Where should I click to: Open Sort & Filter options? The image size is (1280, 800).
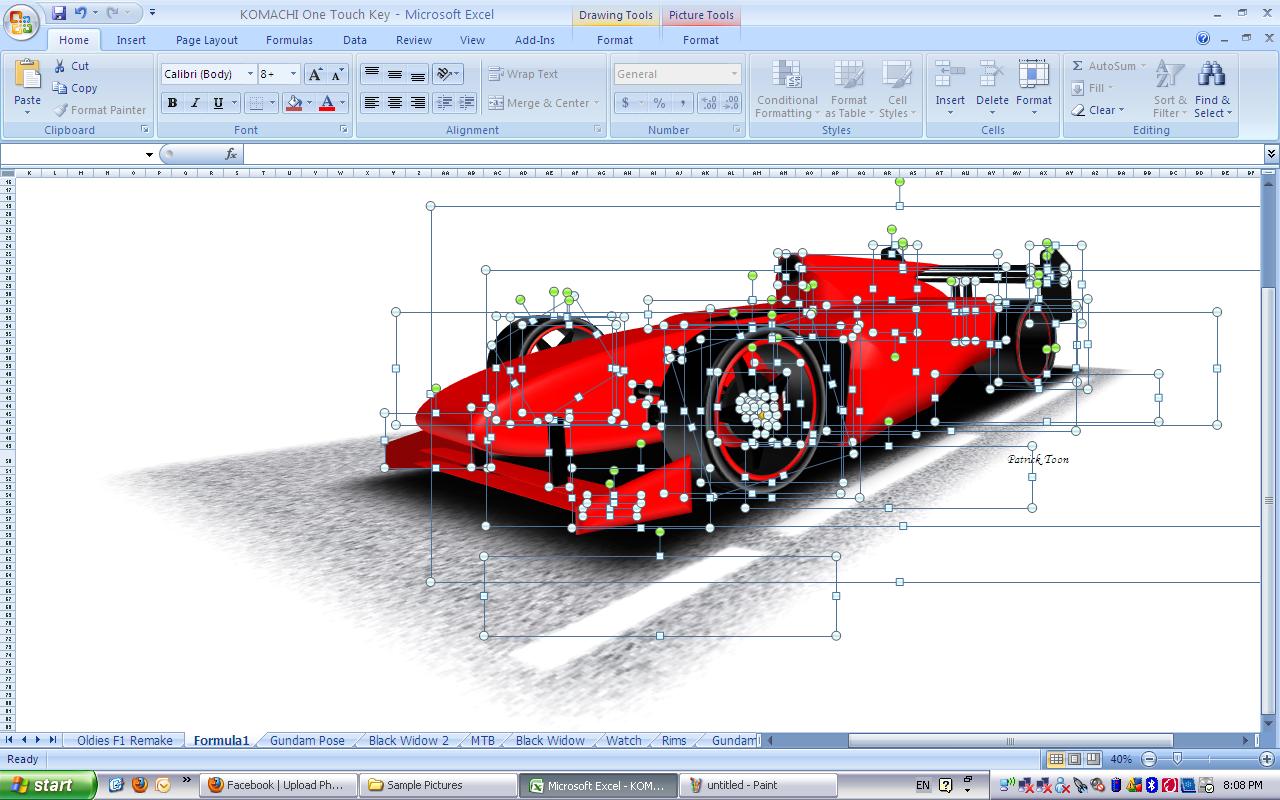pyautogui.click(x=1168, y=88)
